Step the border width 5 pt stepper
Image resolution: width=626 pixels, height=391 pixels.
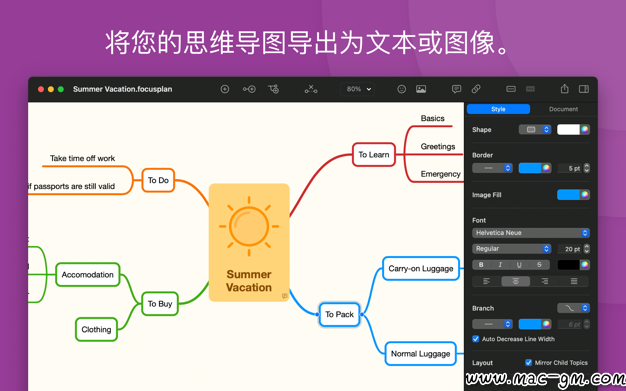tap(586, 168)
